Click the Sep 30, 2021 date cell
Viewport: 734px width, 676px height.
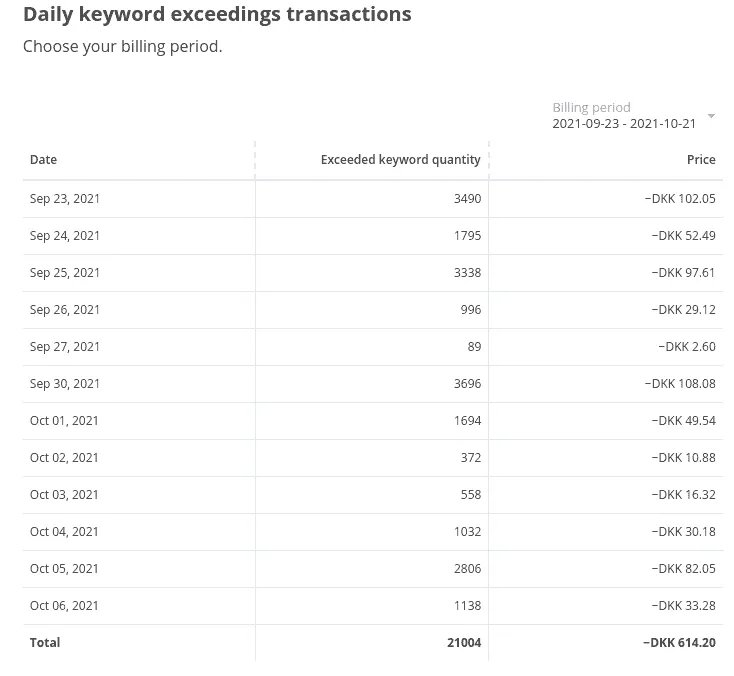click(65, 384)
